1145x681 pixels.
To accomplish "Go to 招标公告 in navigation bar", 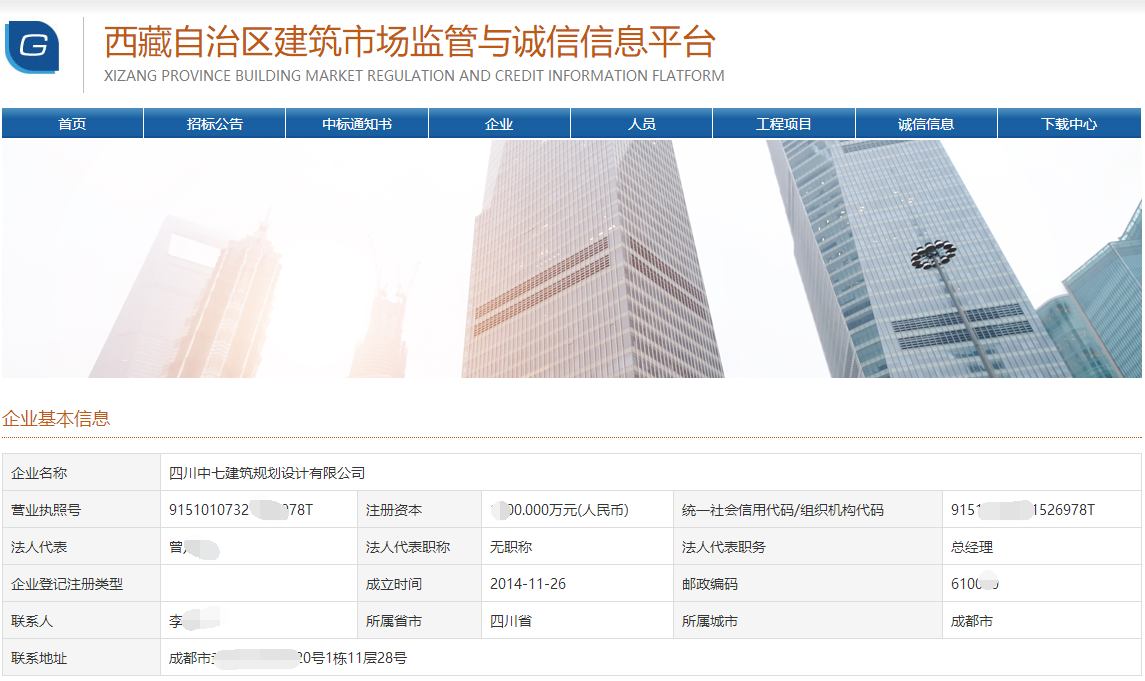I will pos(214,124).
